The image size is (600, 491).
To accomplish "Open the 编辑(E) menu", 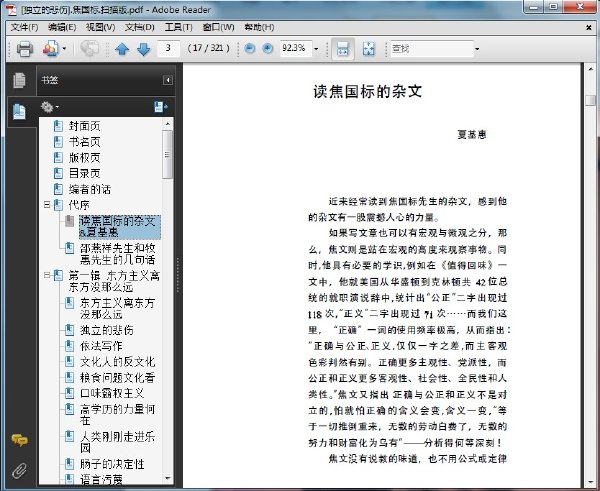I will click(x=62, y=27).
